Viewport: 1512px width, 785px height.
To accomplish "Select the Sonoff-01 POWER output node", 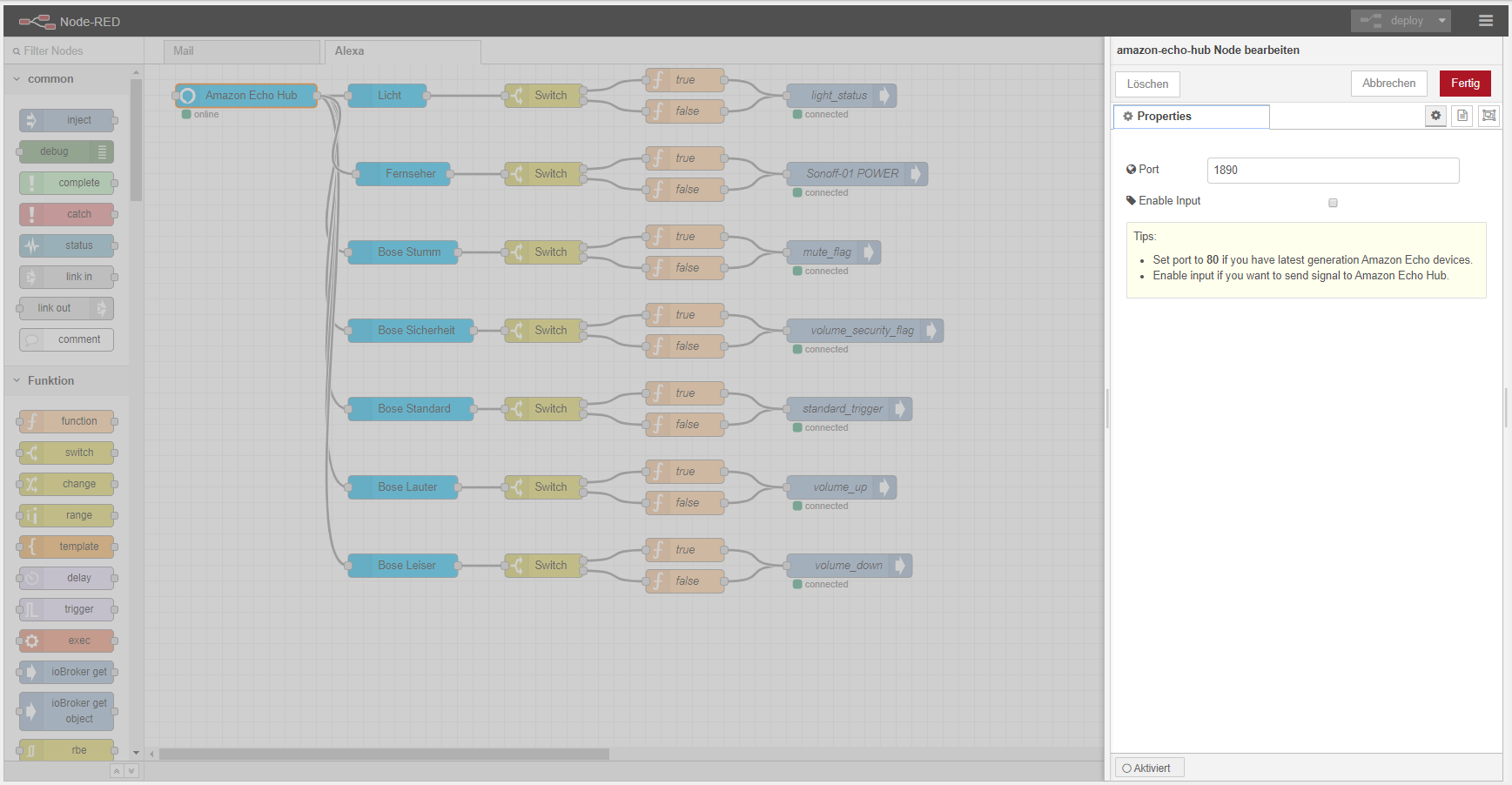I will coord(857,174).
